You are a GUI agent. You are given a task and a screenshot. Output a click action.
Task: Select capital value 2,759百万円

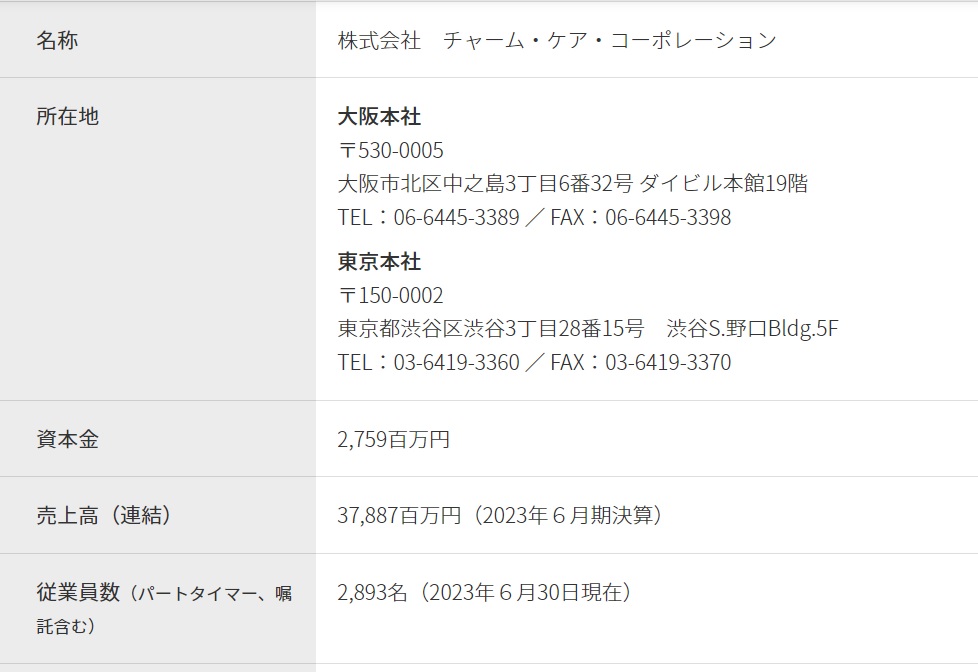click(394, 439)
